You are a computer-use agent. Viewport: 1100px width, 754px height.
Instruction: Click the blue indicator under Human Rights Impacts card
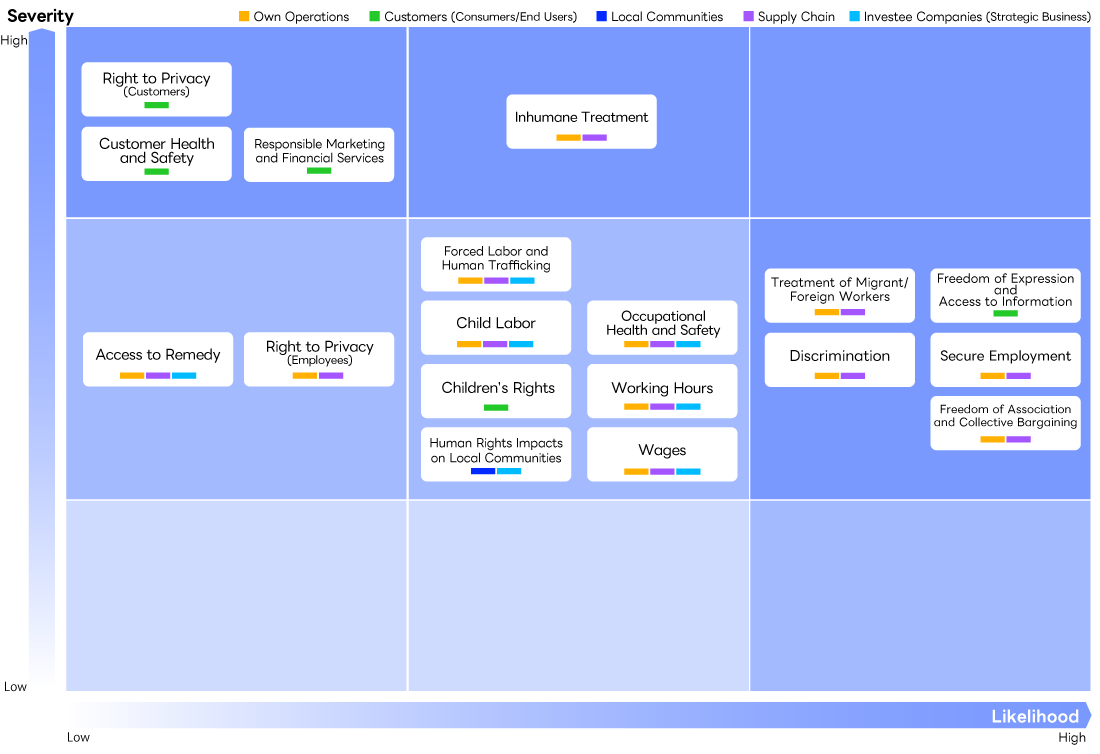coord(481,471)
